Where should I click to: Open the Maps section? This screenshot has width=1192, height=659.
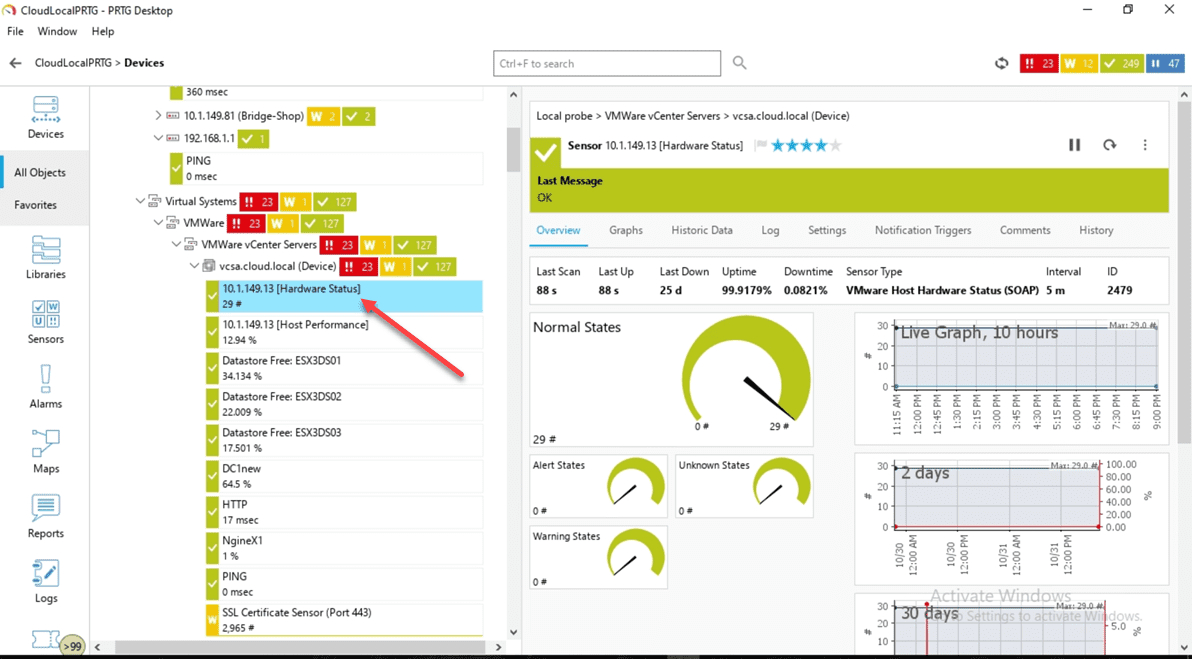point(46,451)
